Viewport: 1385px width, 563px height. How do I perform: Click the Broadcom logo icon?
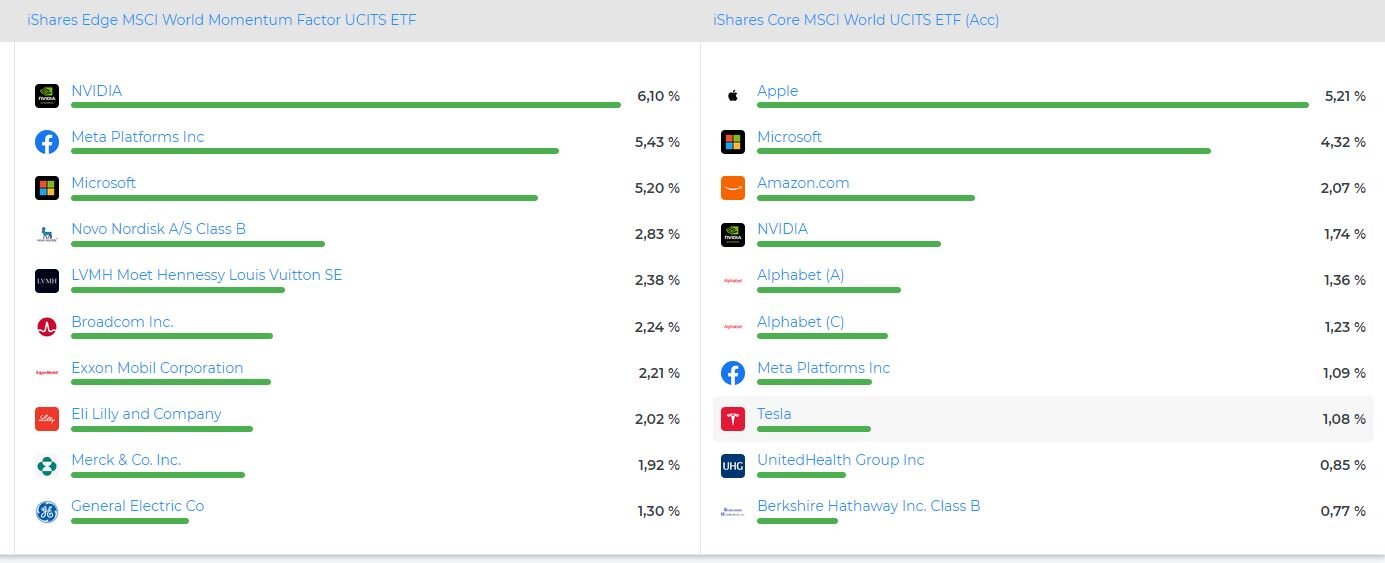47,327
